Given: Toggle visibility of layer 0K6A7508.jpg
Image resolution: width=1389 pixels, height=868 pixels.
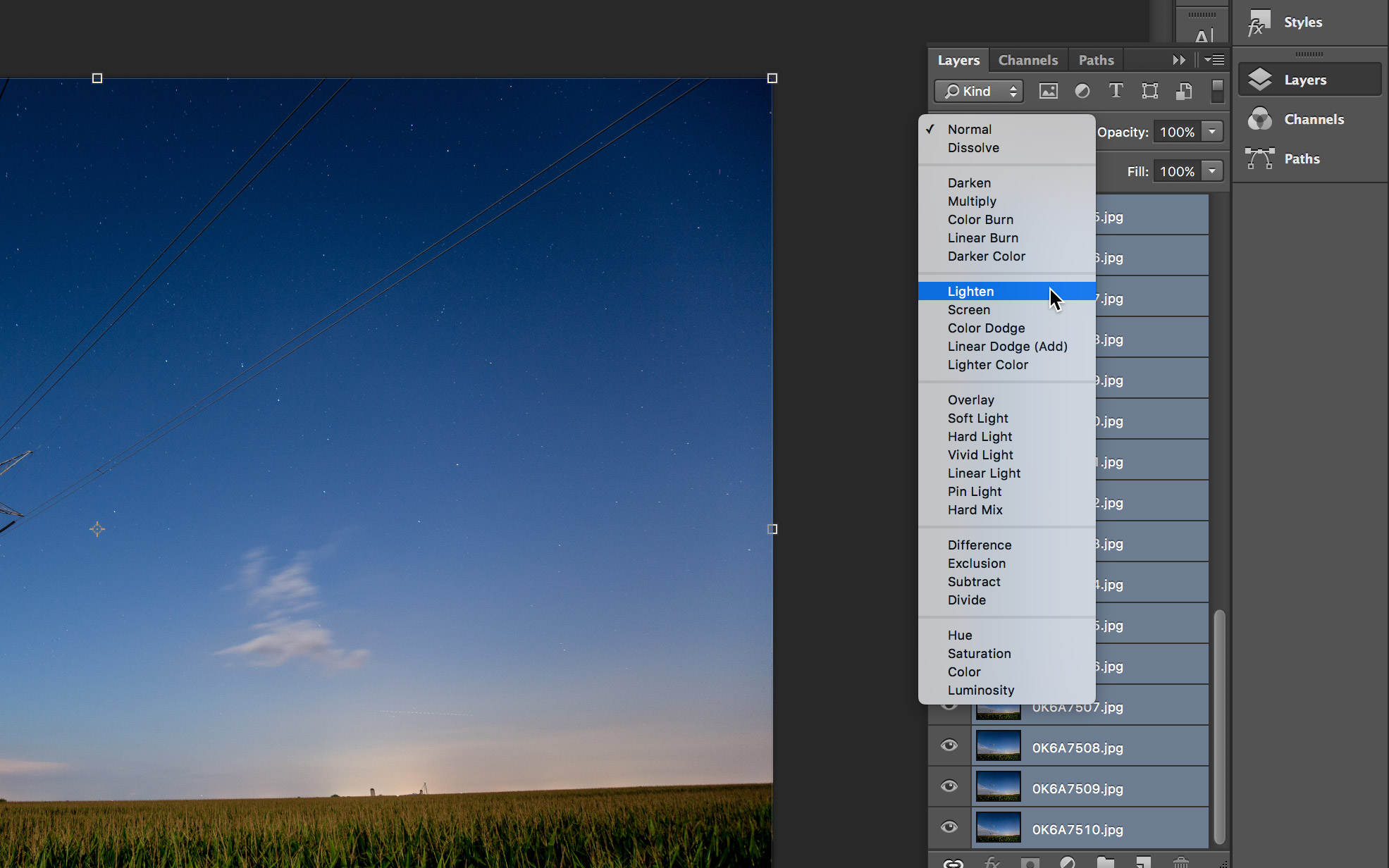Looking at the screenshot, I should point(950,748).
